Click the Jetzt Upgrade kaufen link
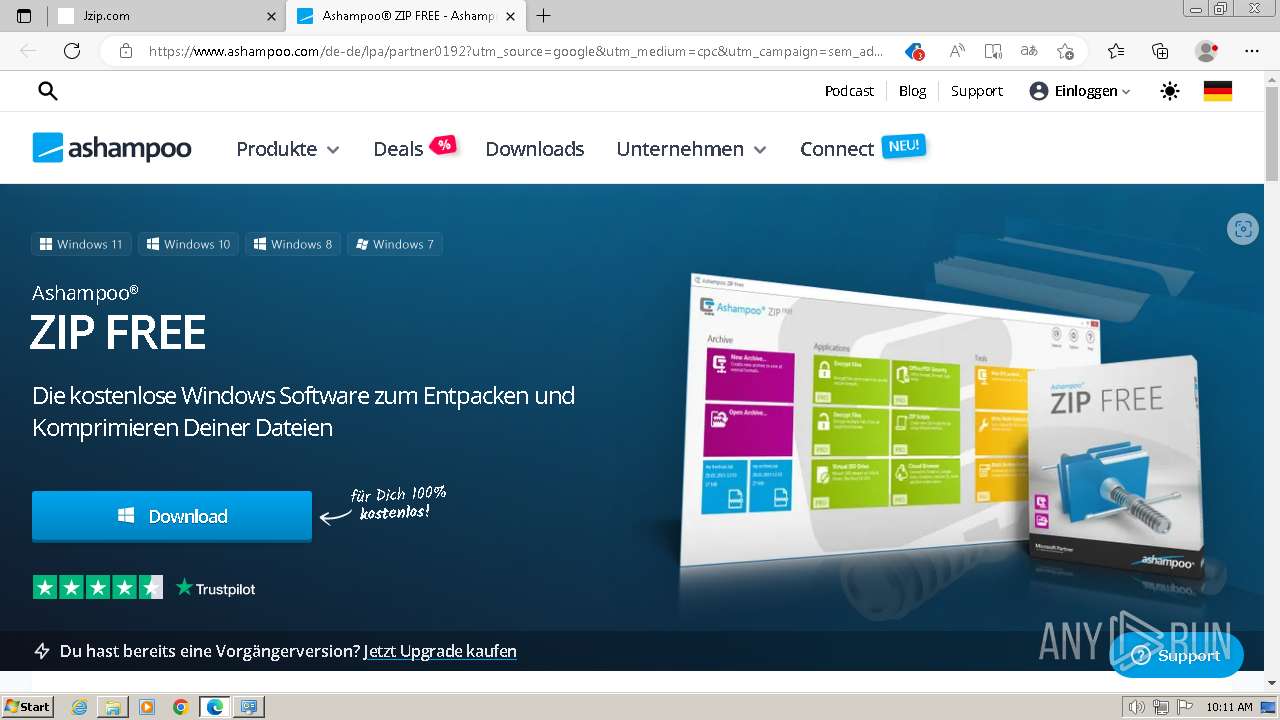The width and height of the screenshot is (1280, 720). point(440,651)
